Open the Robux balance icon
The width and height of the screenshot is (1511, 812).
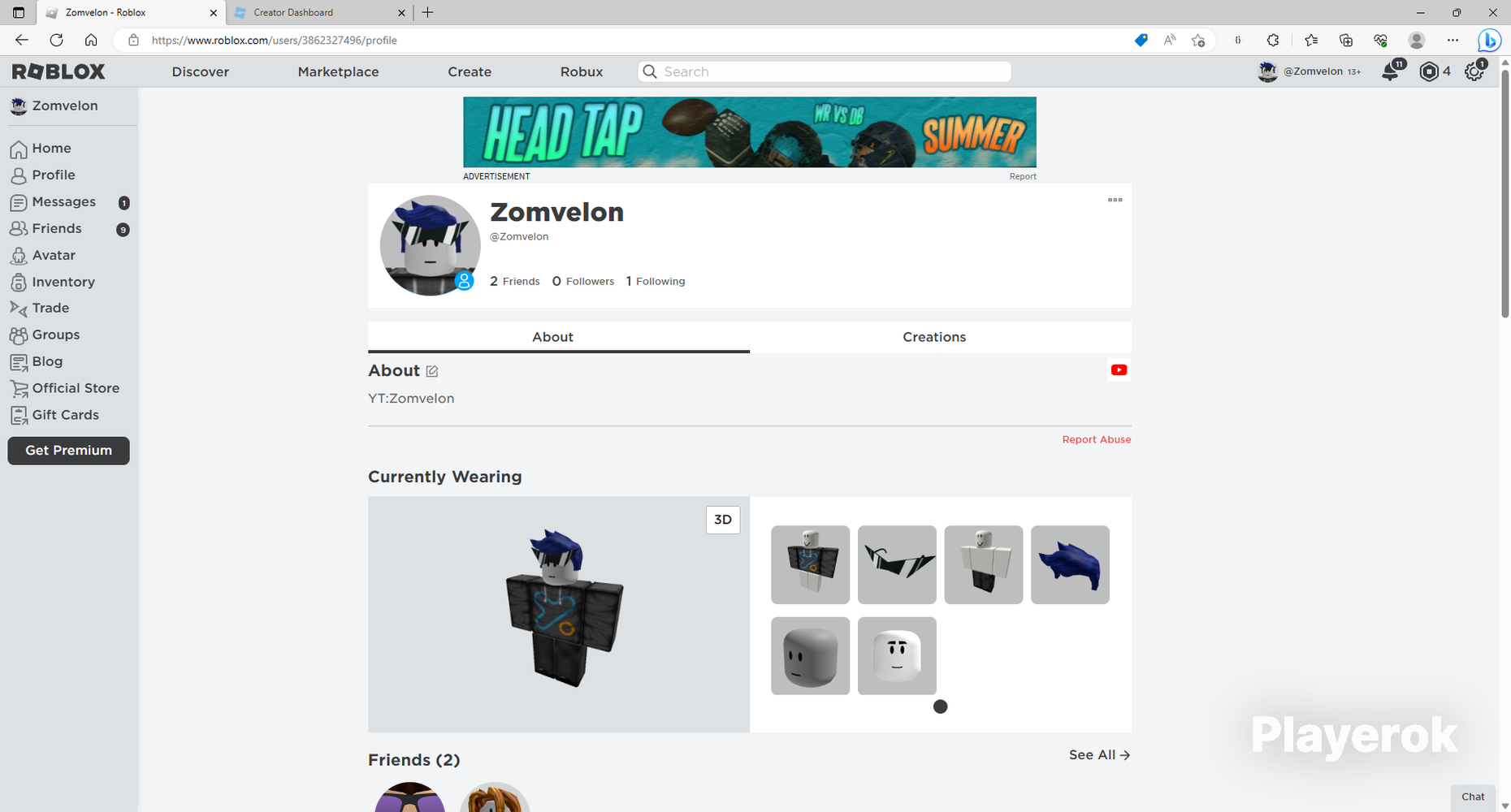point(1429,71)
